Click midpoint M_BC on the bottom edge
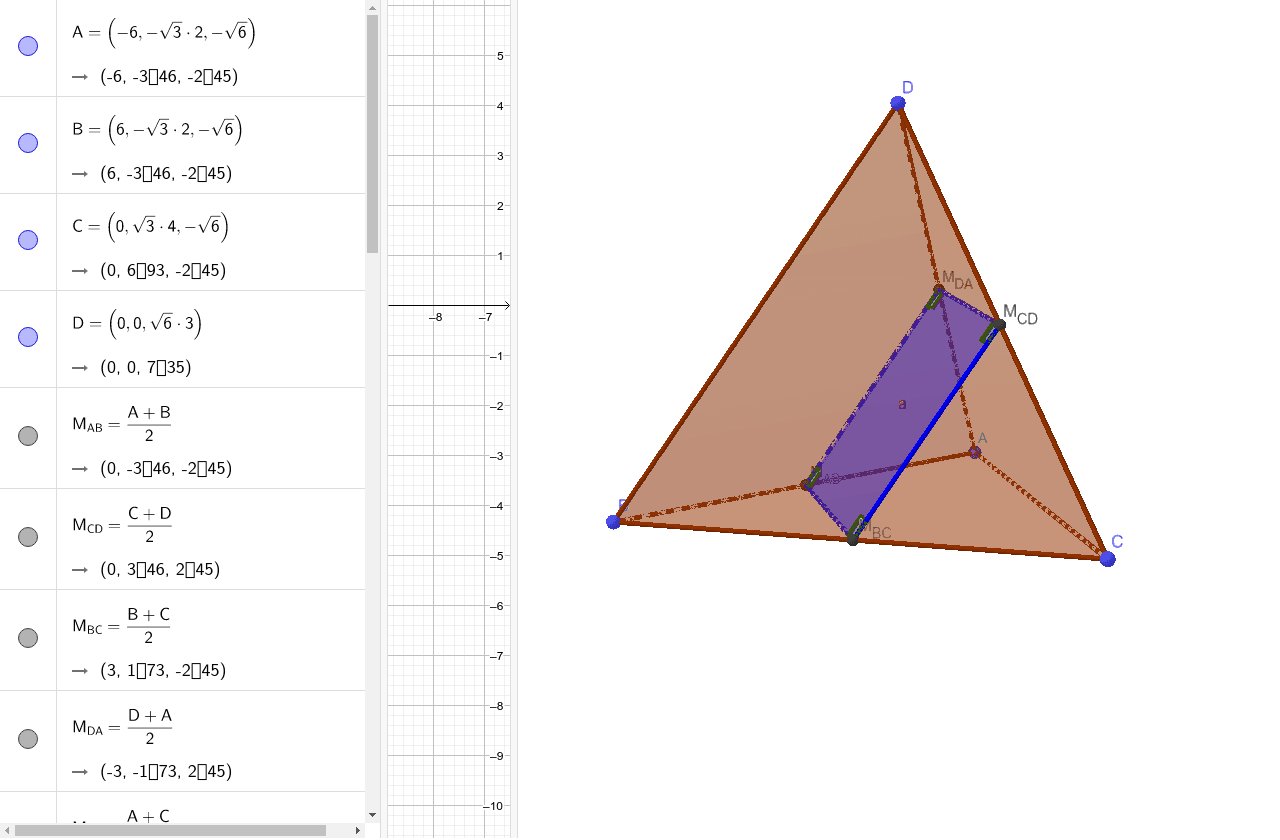 [852, 540]
